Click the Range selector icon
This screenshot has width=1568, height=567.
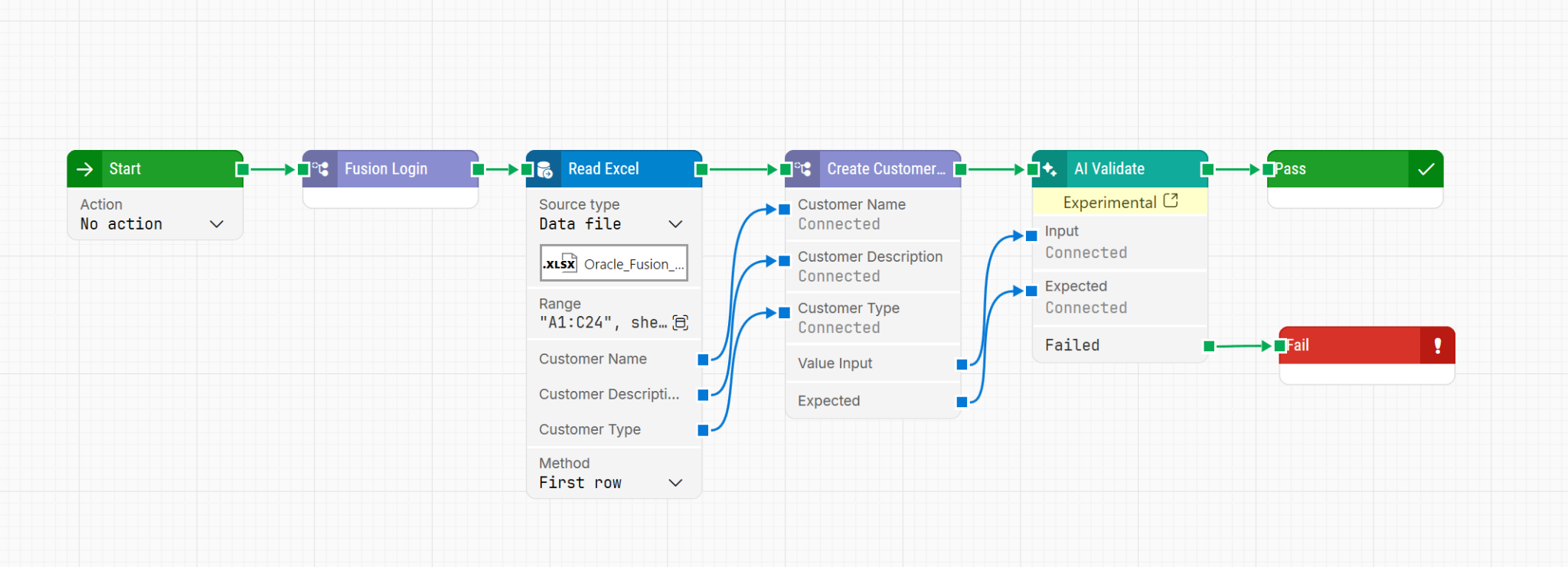point(680,323)
